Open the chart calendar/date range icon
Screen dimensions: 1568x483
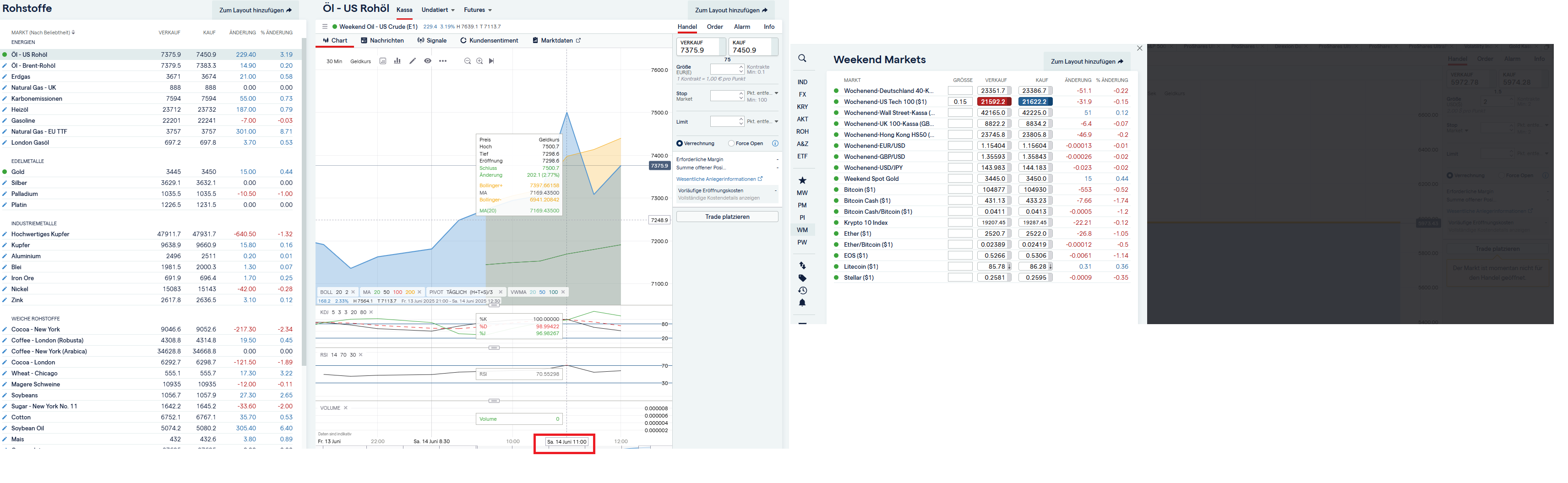coord(383,61)
